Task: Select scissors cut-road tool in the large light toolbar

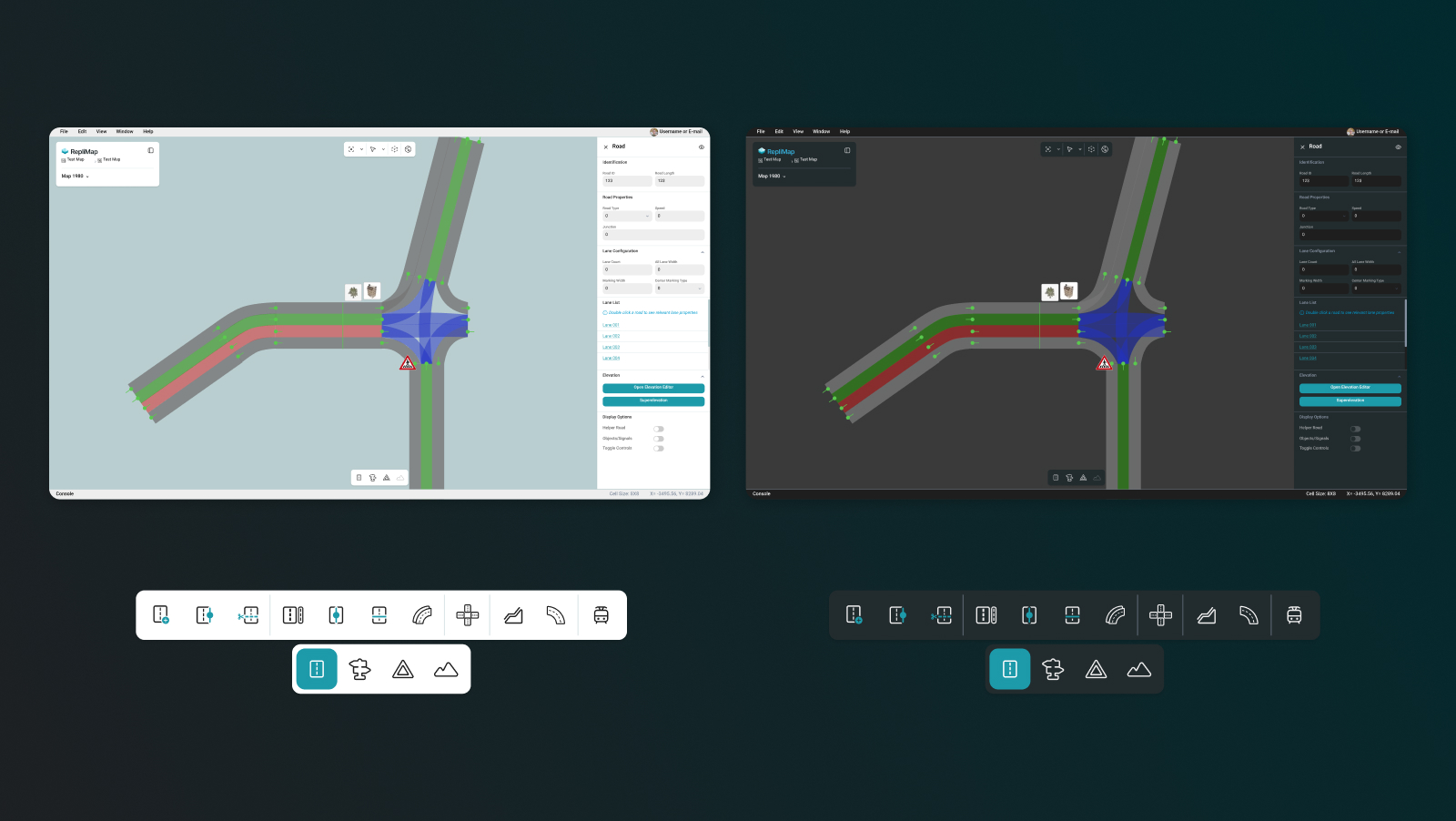Action: [x=248, y=615]
